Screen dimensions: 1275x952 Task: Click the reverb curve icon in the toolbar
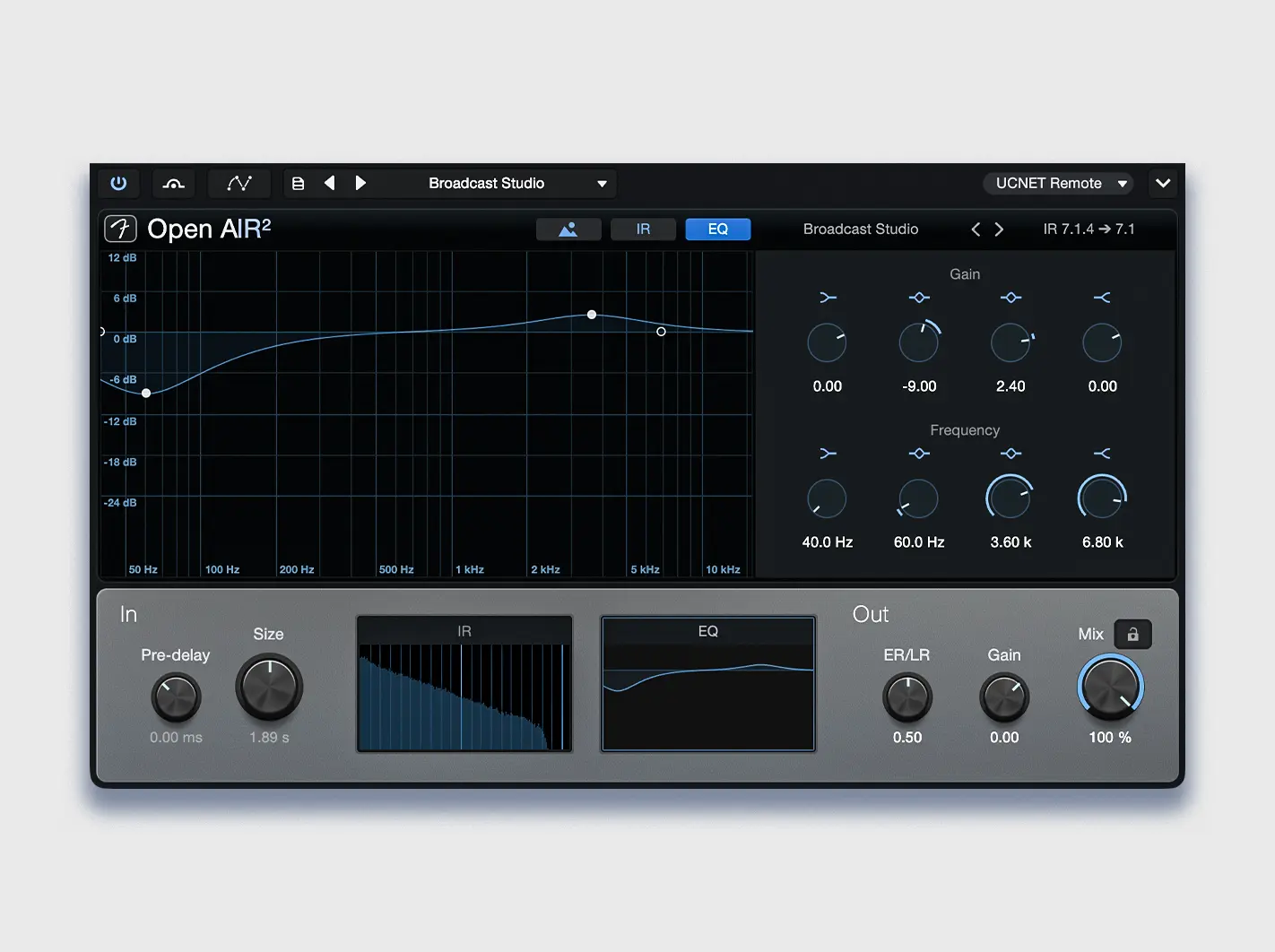[x=173, y=183]
